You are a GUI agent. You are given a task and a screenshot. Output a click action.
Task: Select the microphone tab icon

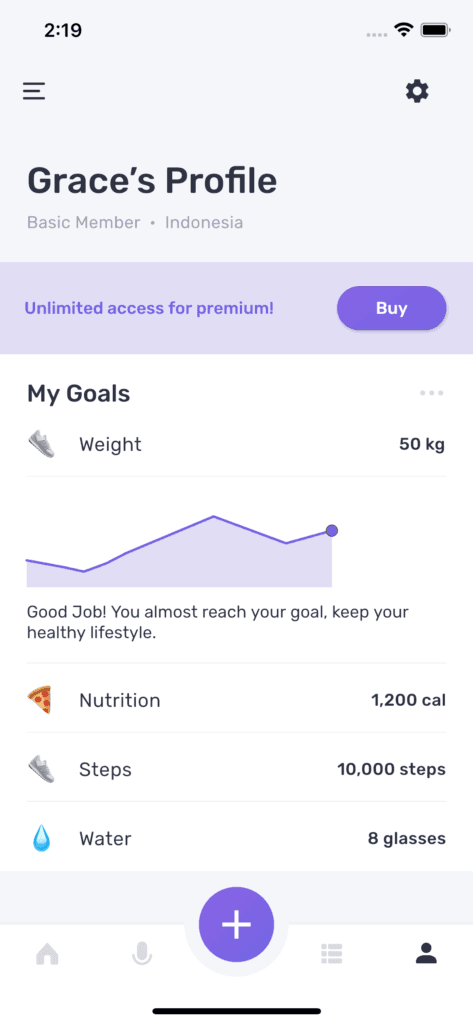click(x=142, y=953)
